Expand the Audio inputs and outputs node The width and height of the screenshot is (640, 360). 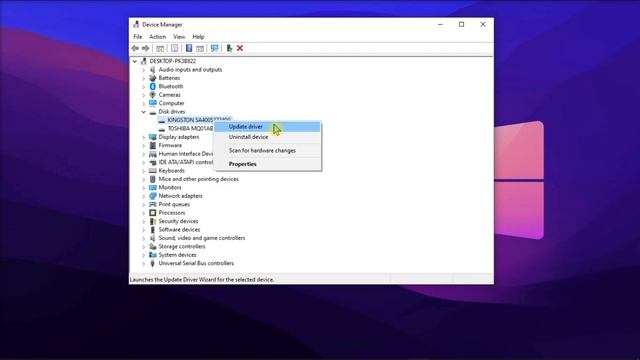click(143, 70)
